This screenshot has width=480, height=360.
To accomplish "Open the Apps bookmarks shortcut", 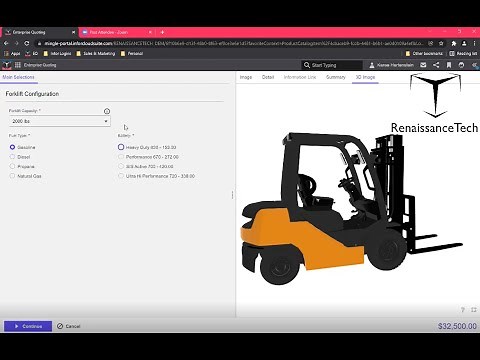I will click(12, 53).
